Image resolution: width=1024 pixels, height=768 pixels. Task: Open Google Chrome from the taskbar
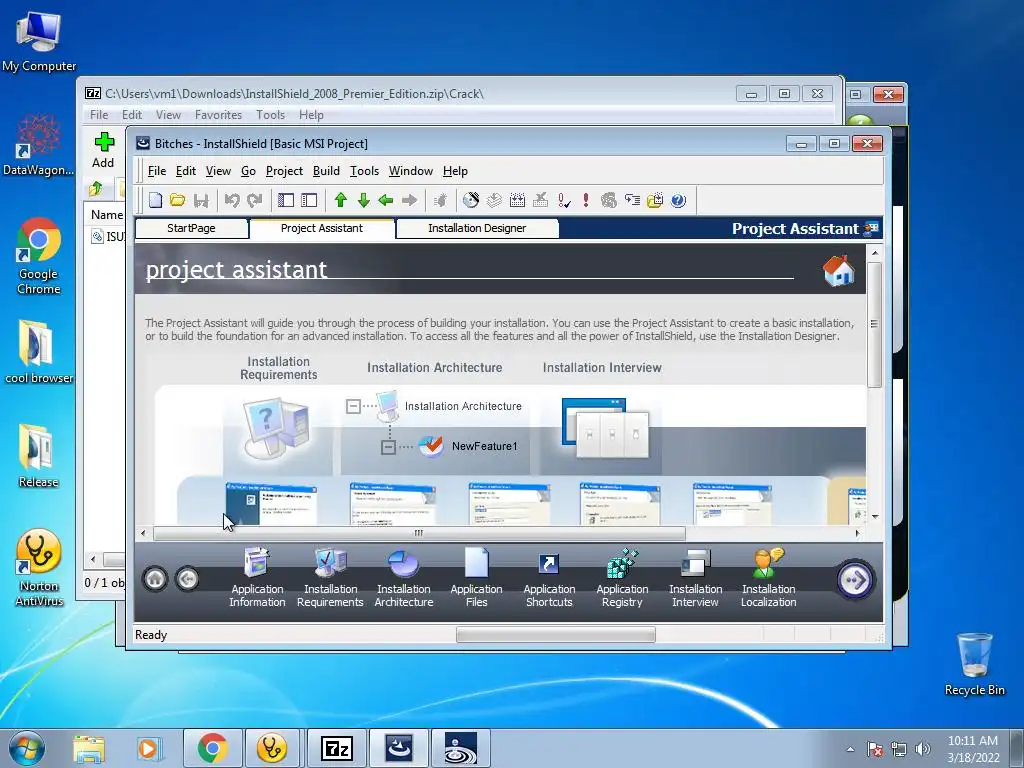[212, 748]
